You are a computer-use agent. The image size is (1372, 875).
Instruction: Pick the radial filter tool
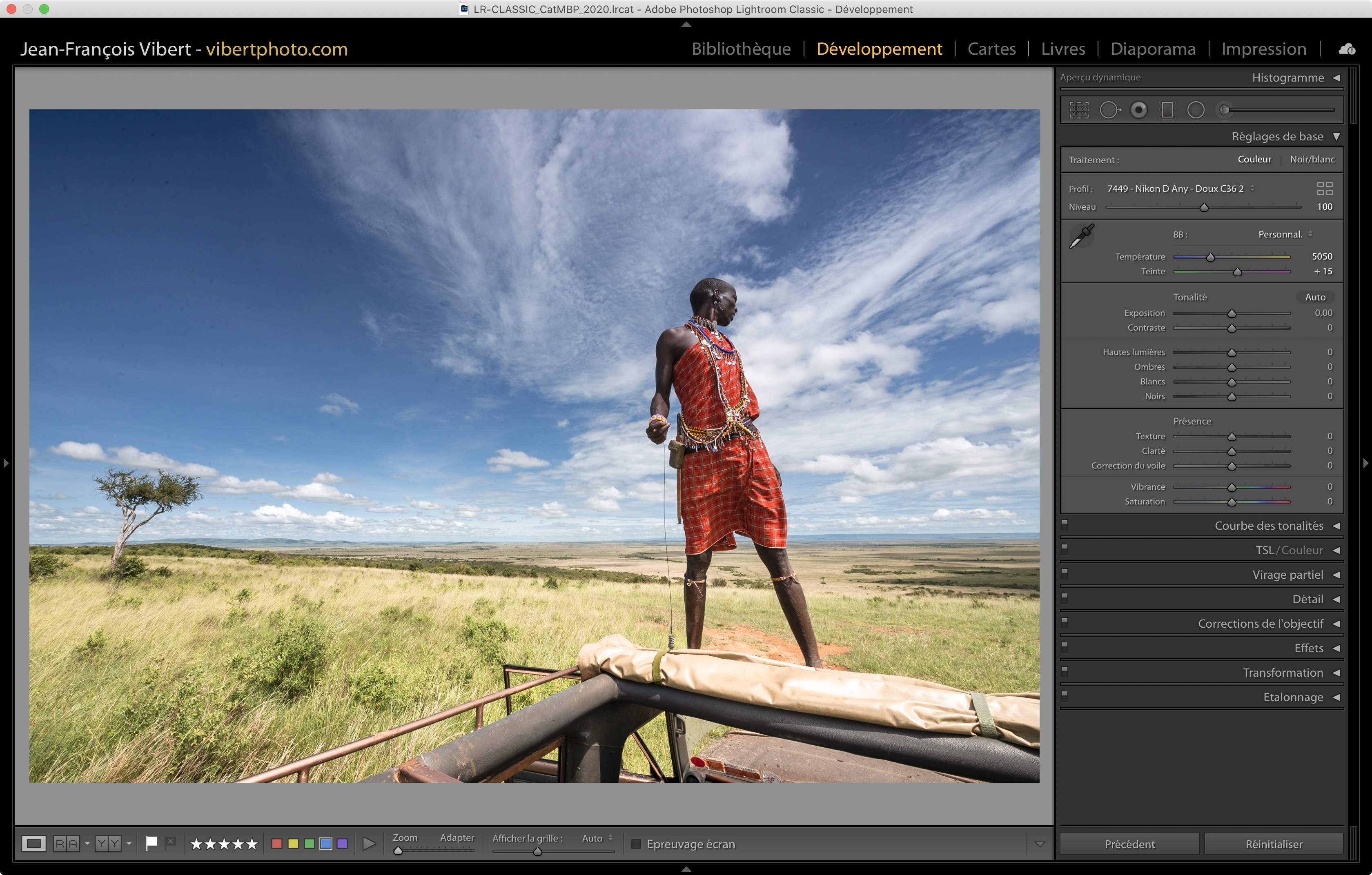(x=1195, y=110)
